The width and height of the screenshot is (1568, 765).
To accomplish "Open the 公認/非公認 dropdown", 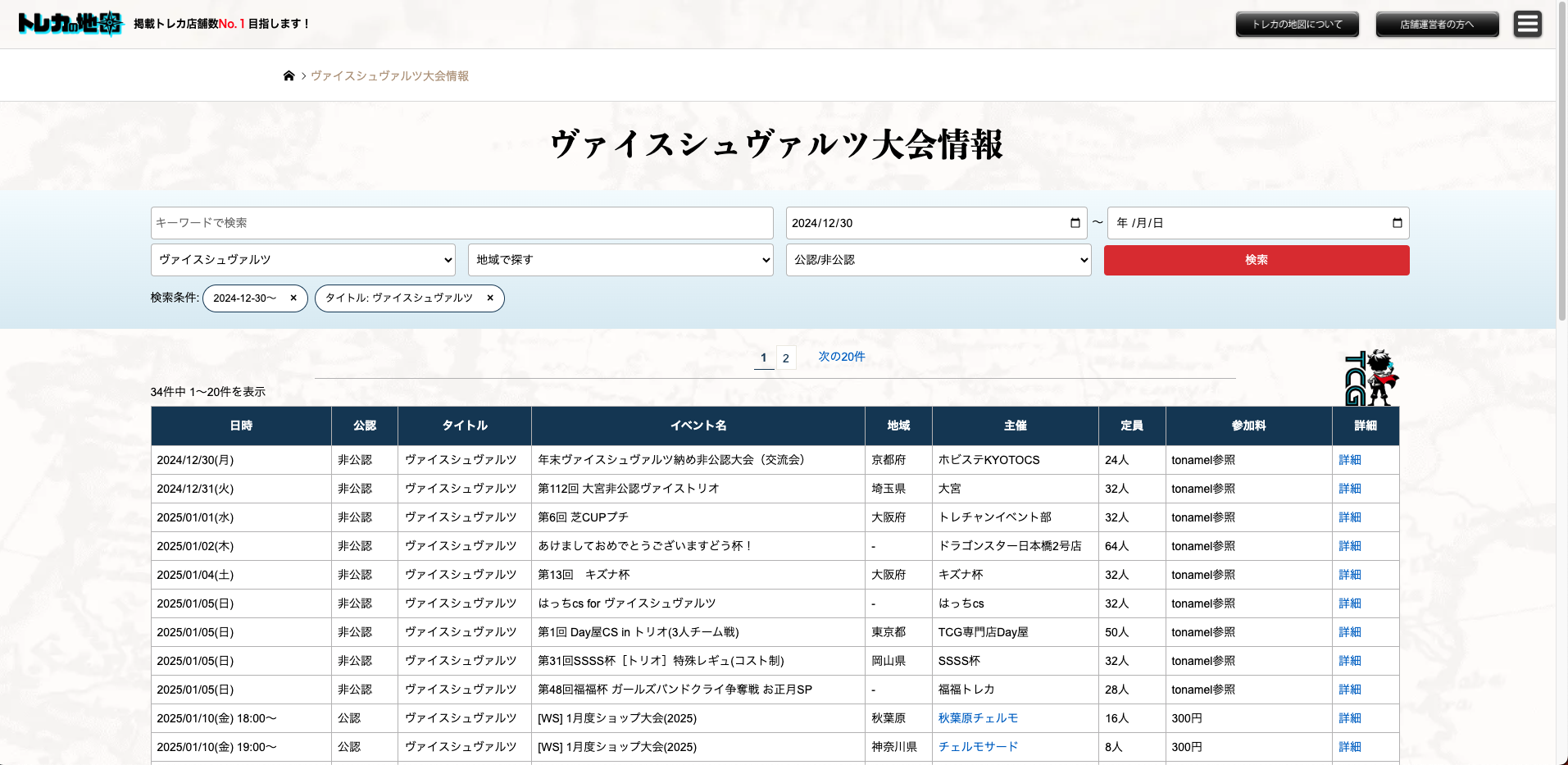I will (x=938, y=260).
